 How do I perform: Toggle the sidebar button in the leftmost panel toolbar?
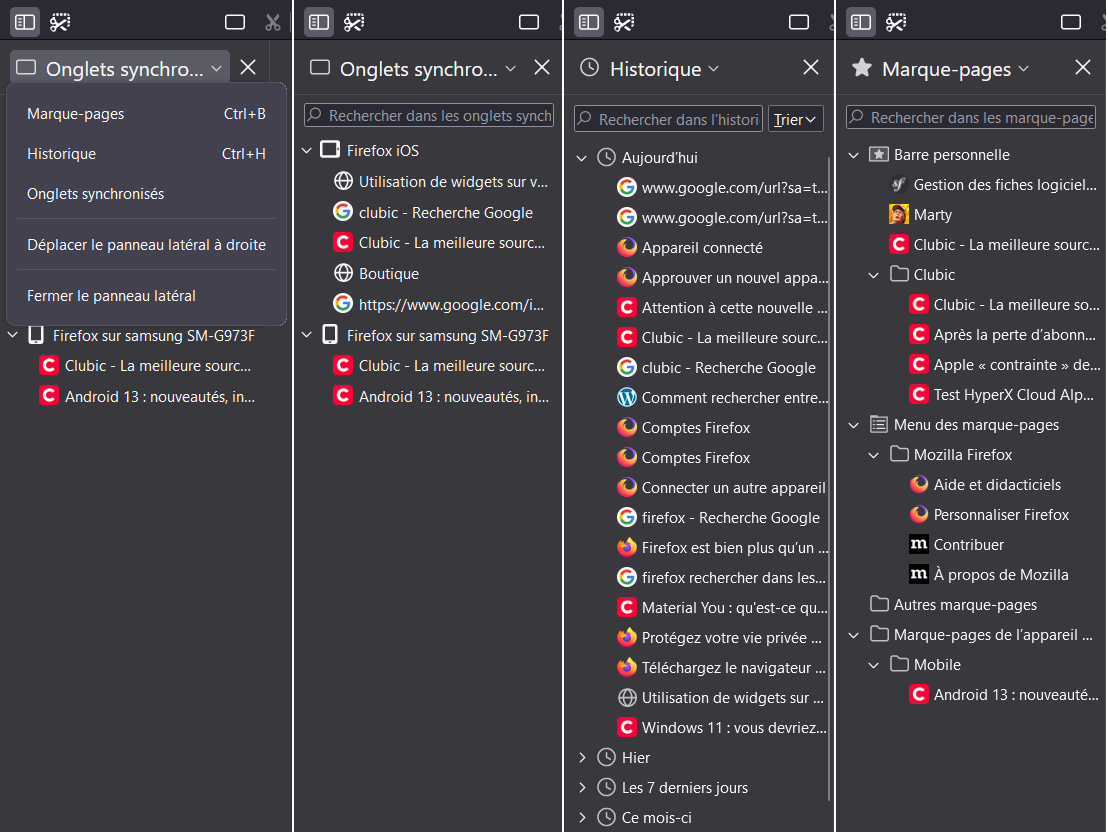[25, 22]
